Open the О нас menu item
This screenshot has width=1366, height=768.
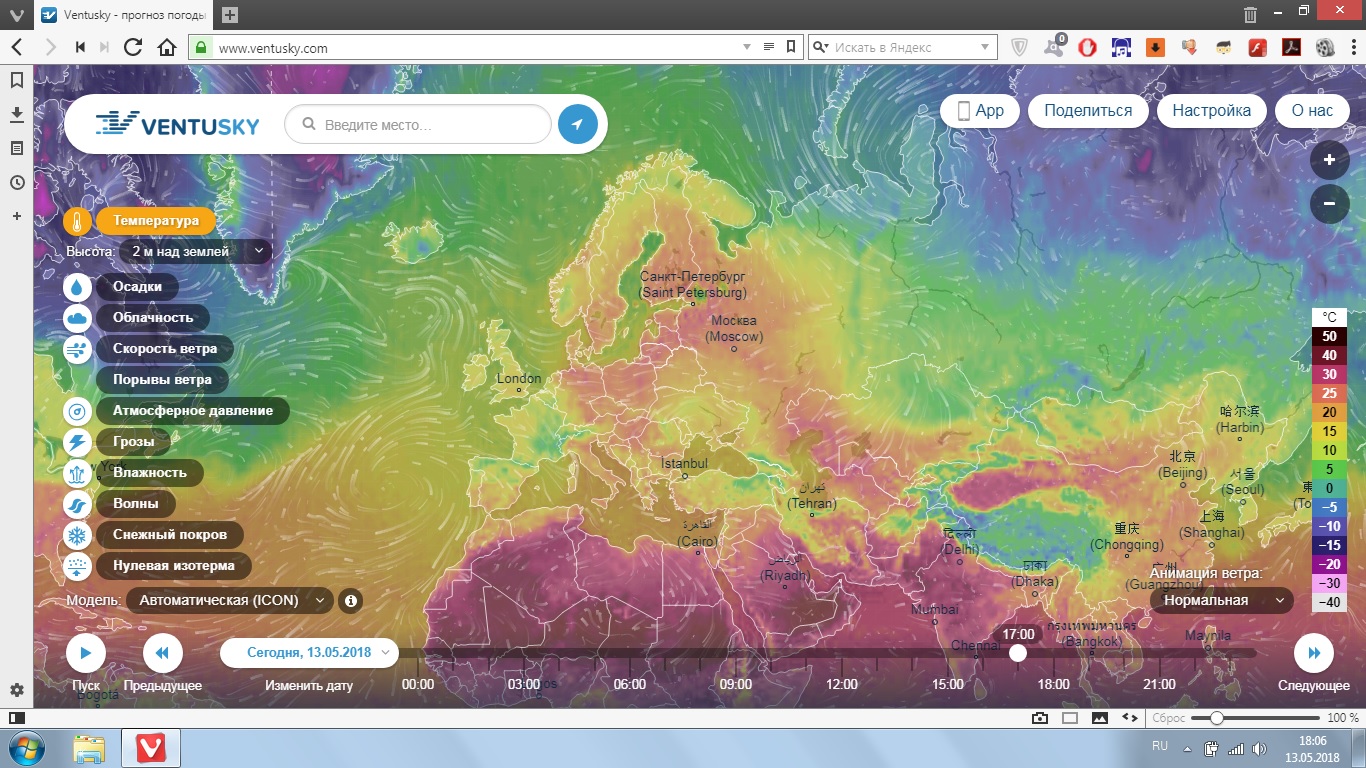tap(1312, 111)
